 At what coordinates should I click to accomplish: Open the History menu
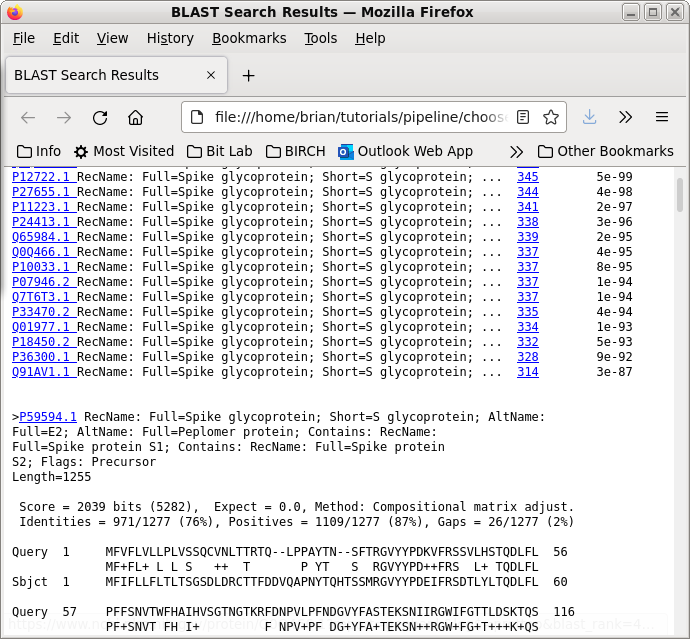170,38
